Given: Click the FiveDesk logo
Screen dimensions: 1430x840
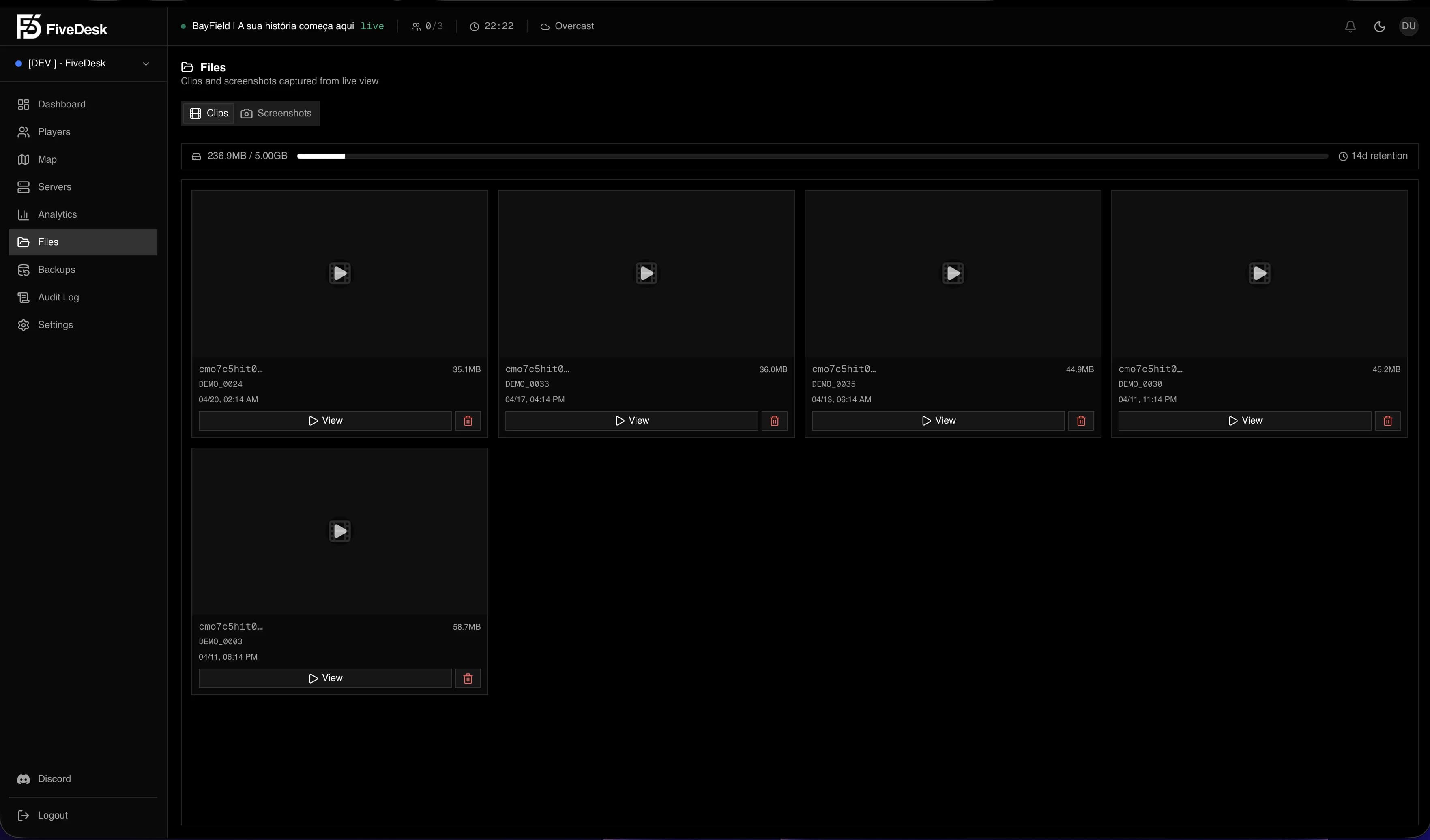Looking at the screenshot, I should click(62, 27).
